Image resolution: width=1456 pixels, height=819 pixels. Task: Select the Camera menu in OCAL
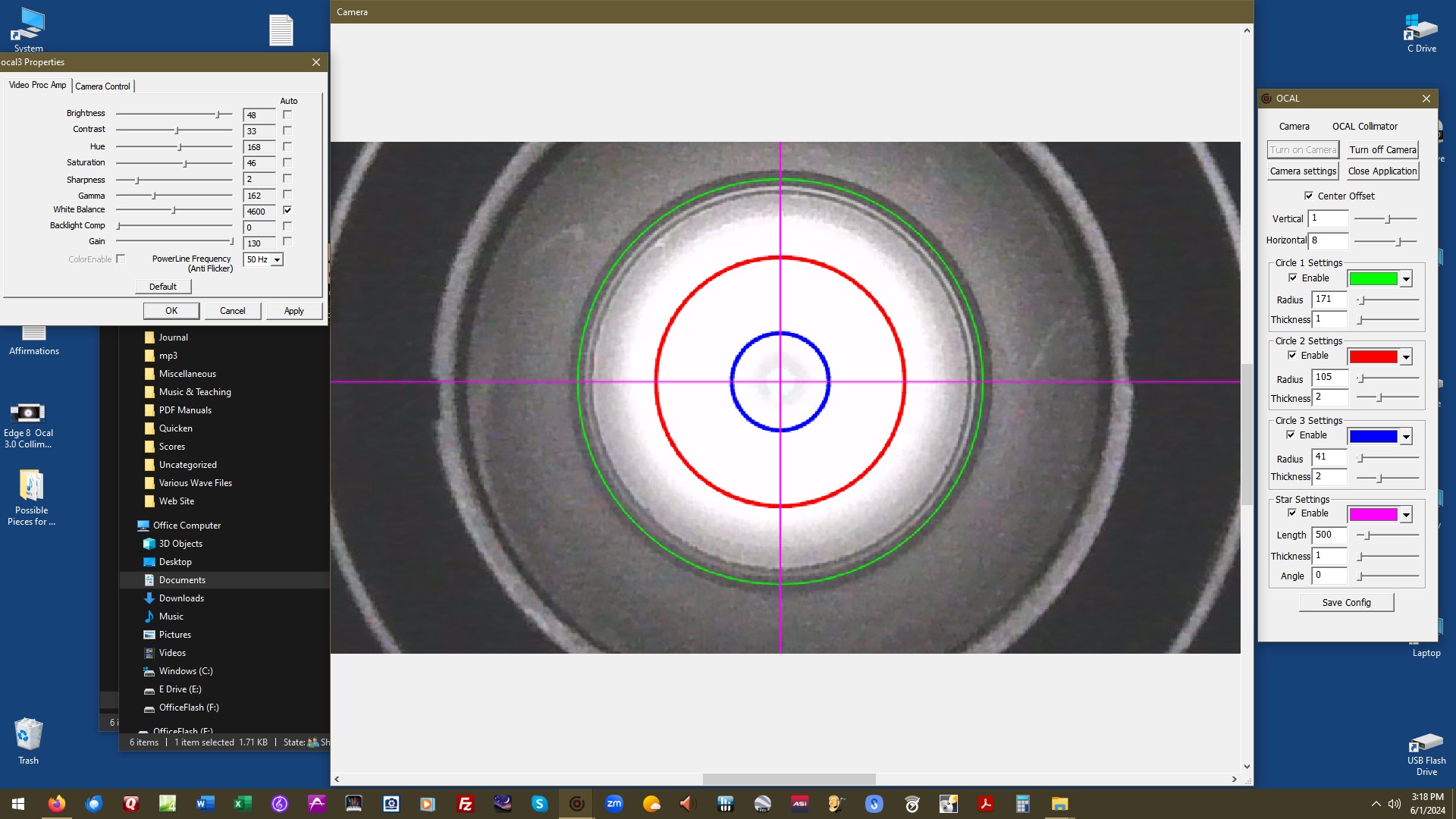coord(1294,127)
